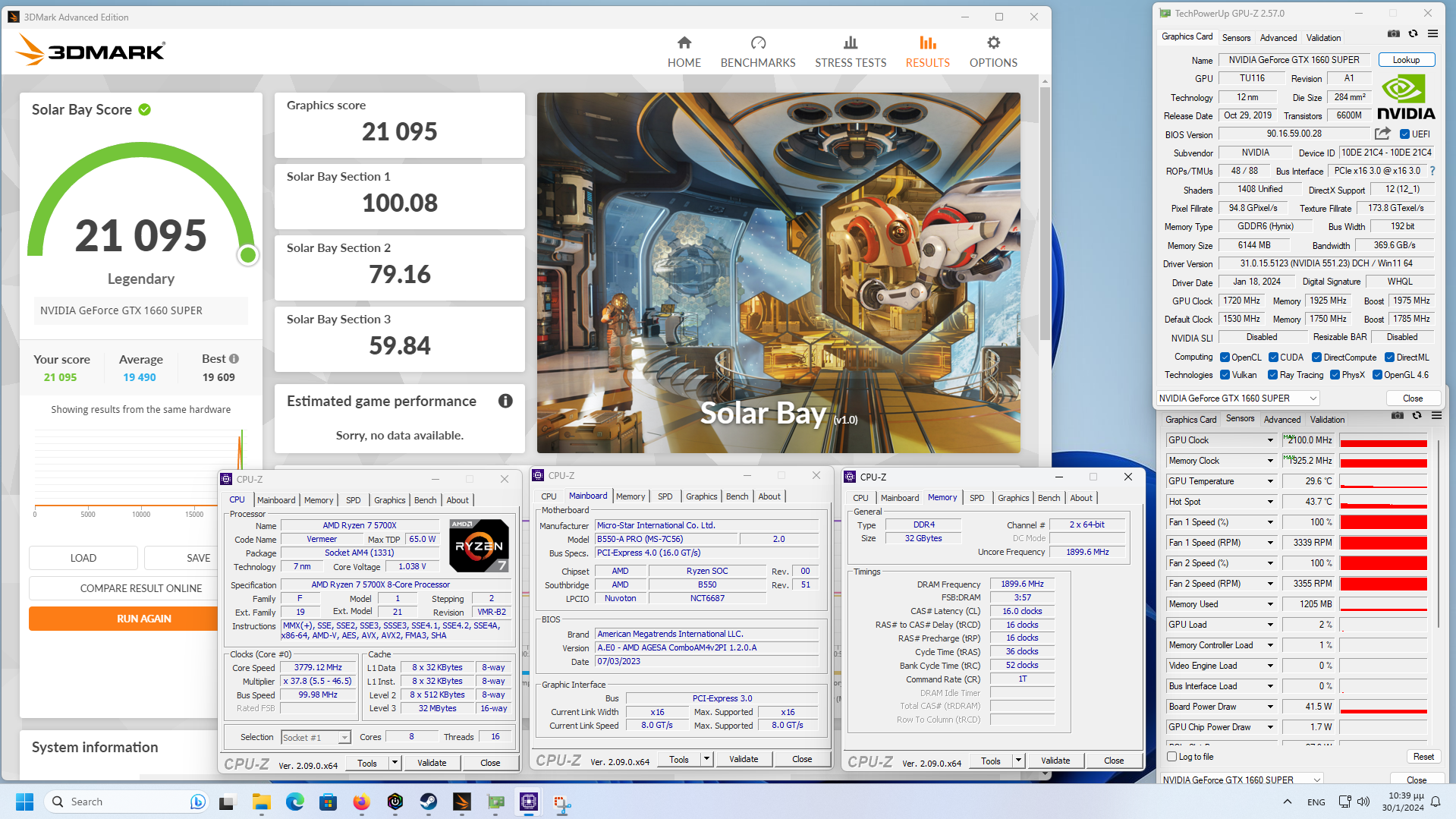Image resolution: width=1456 pixels, height=819 pixels.
Task: Open the Advanced tab in upper GPU-Z window
Action: pyautogui.click(x=1278, y=38)
